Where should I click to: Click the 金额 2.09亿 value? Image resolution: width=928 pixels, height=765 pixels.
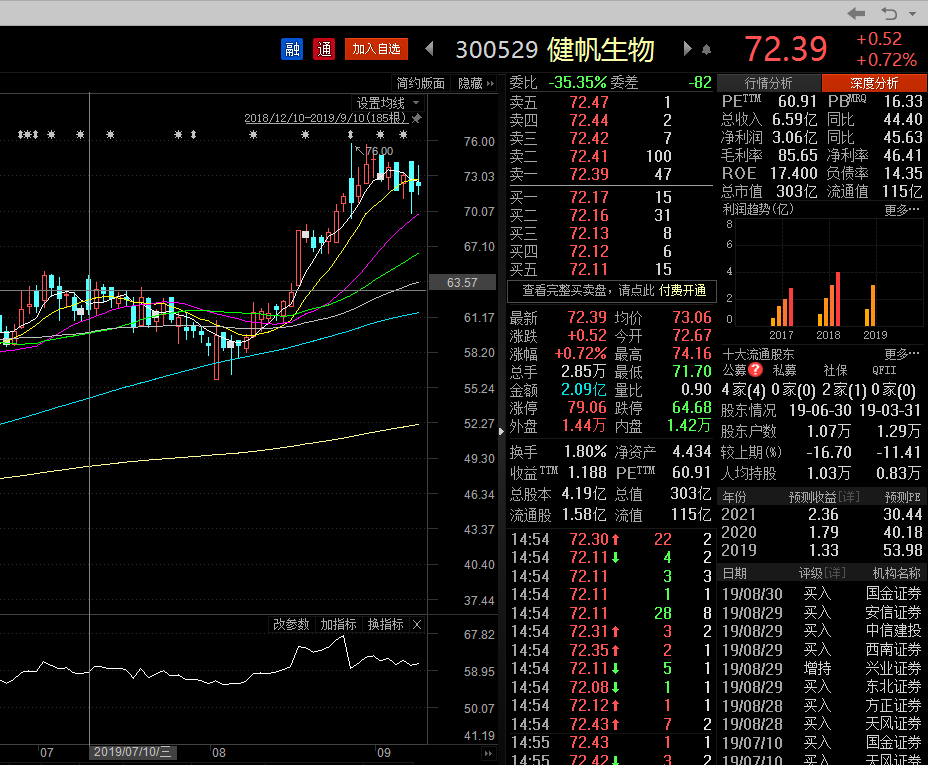[x=584, y=390]
